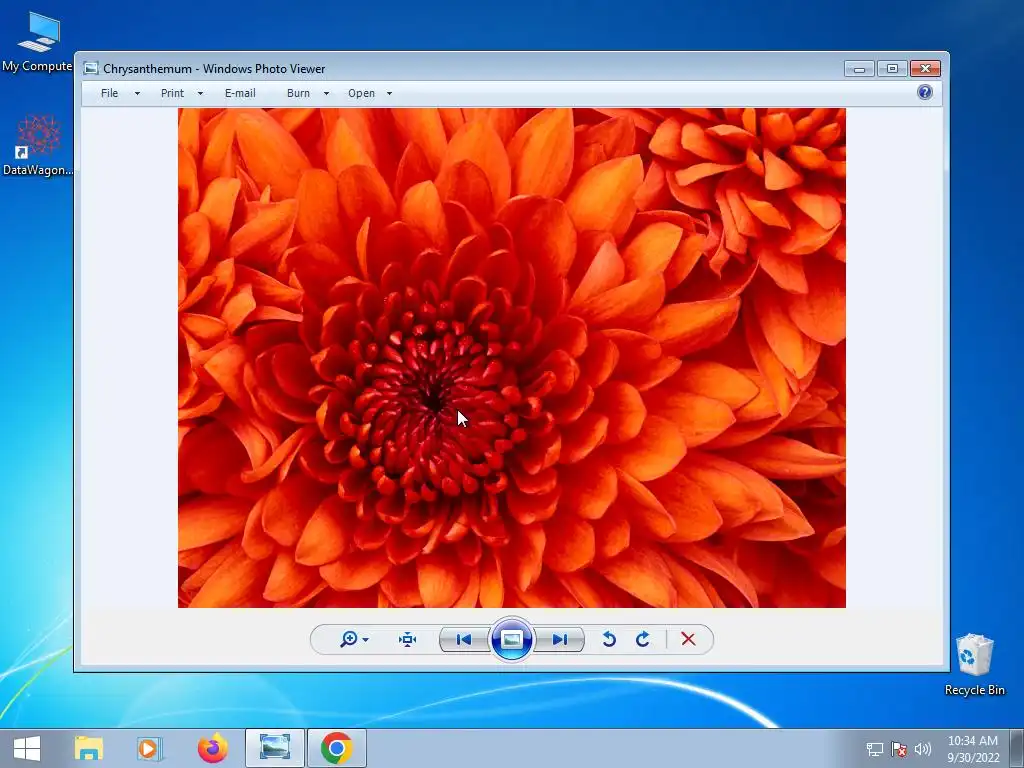The width and height of the screenshot is (1024, 768).
Task: Click the Photo Viewer taskbar button
Action: coord(275,748)
